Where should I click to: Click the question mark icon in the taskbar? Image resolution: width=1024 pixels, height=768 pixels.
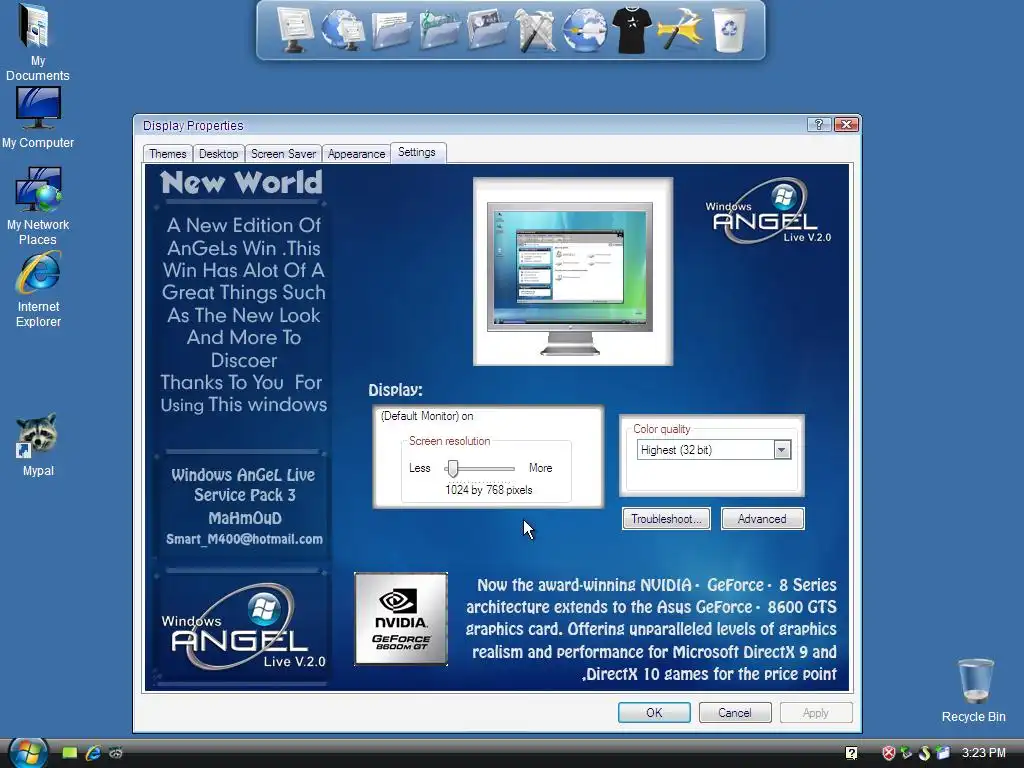tap(852, 753)
